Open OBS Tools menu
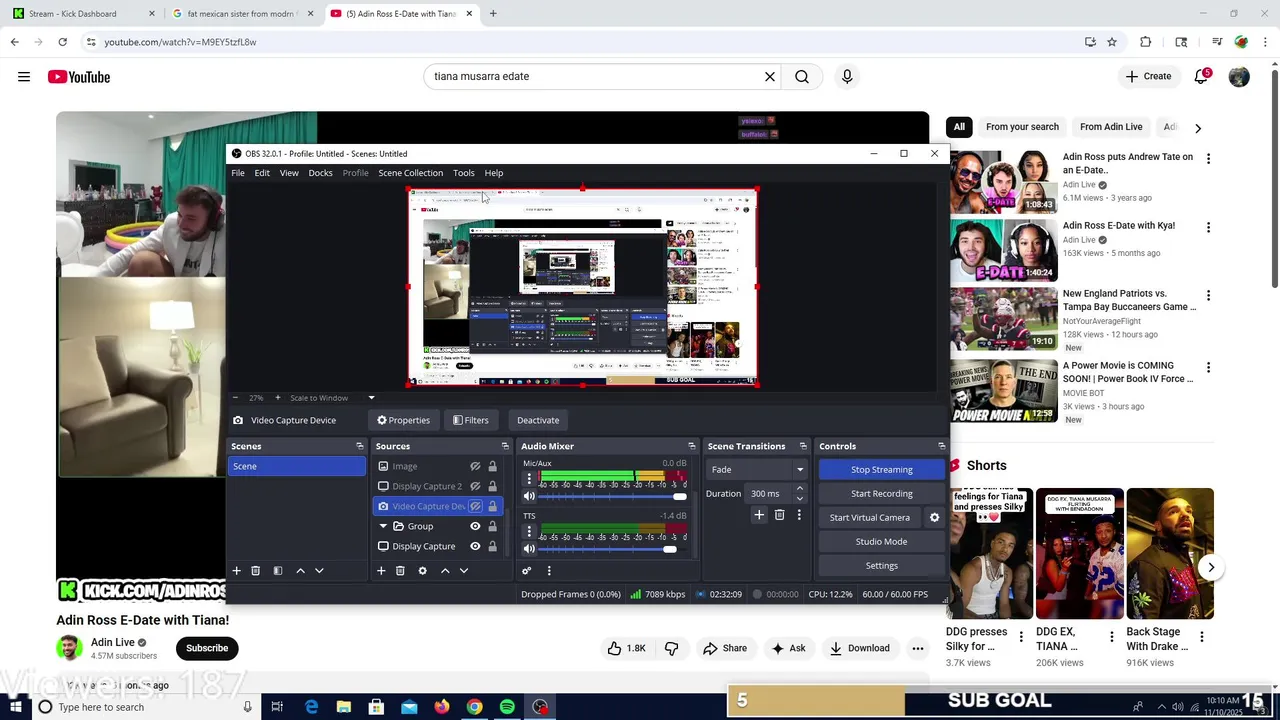The width and height of the screenshot is (1280, 720). [463, 173]
